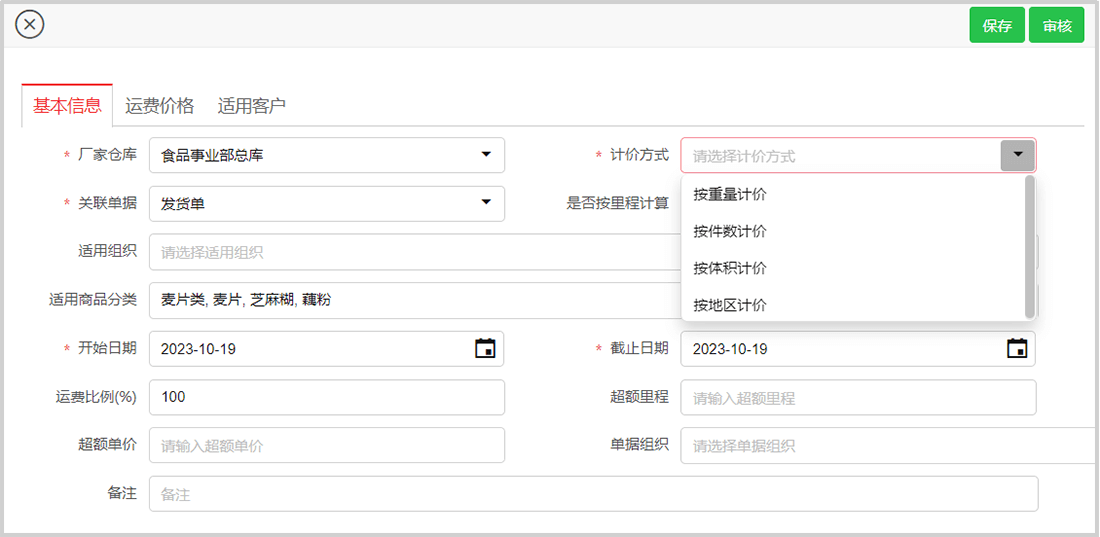Expand the 关联单据 dropdown arrow
1100x537 pixels.
pyautogui.click(x=486, y=203)
